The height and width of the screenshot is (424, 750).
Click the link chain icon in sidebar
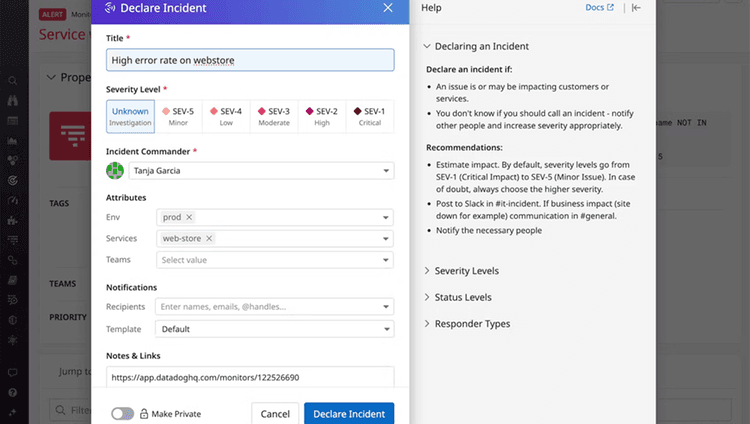point(13,260)
